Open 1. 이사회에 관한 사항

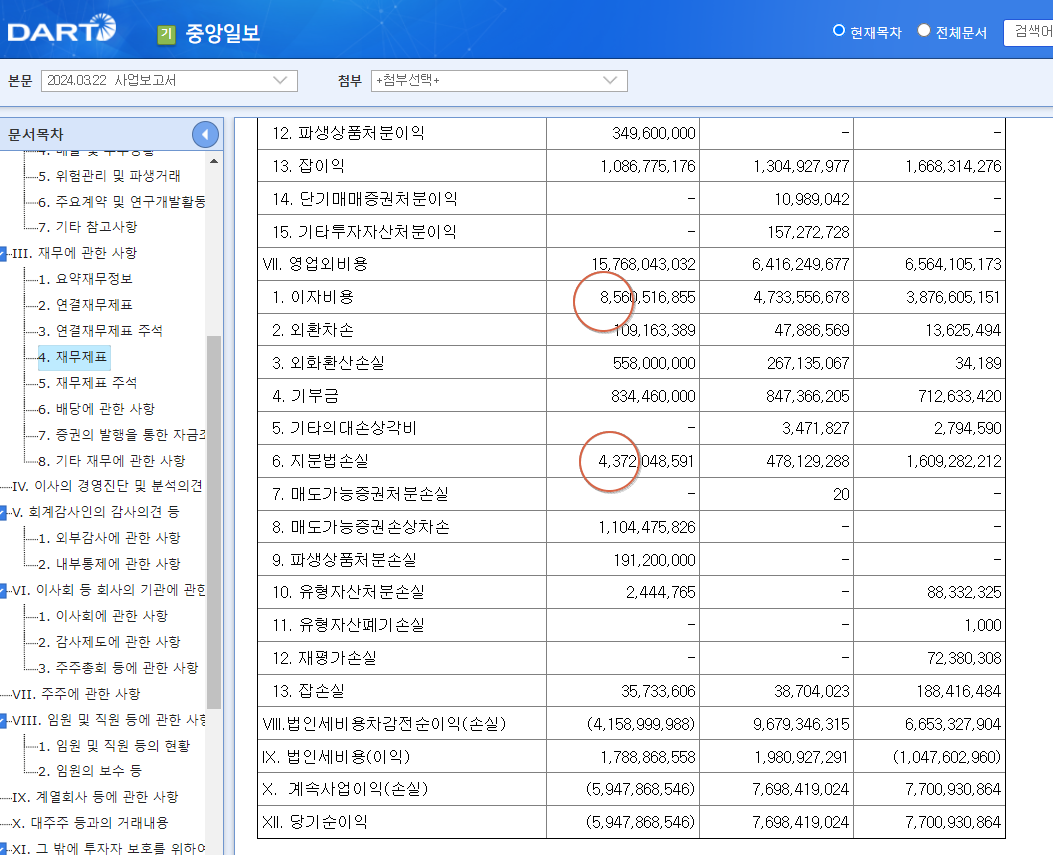click(x=103, y=616)
